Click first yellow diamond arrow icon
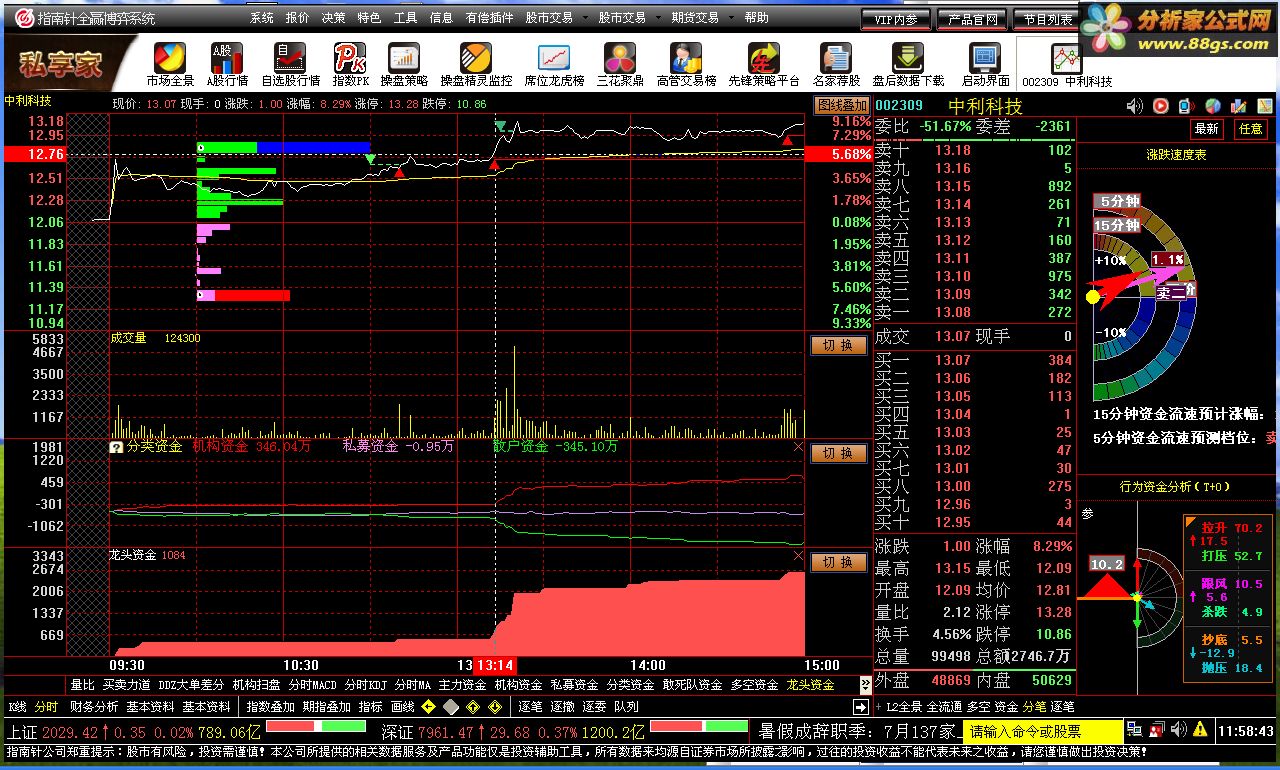The width and height of the screenshot is (1280, 770). pos(429,707)
